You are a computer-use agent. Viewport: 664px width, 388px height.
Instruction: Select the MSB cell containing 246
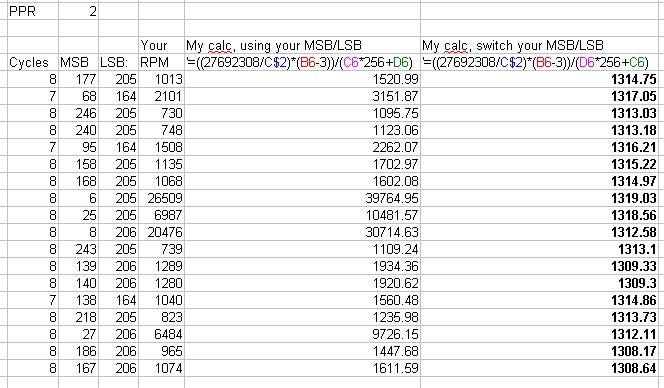(x=78, y=113)
